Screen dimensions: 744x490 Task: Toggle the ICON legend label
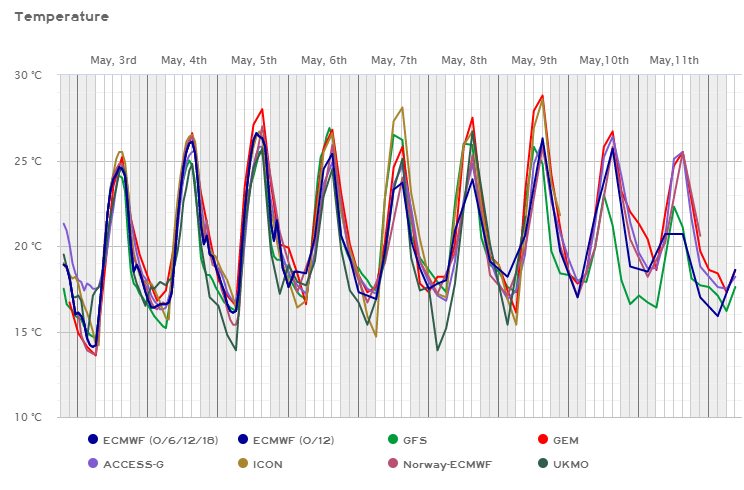[x=268, y=464]
